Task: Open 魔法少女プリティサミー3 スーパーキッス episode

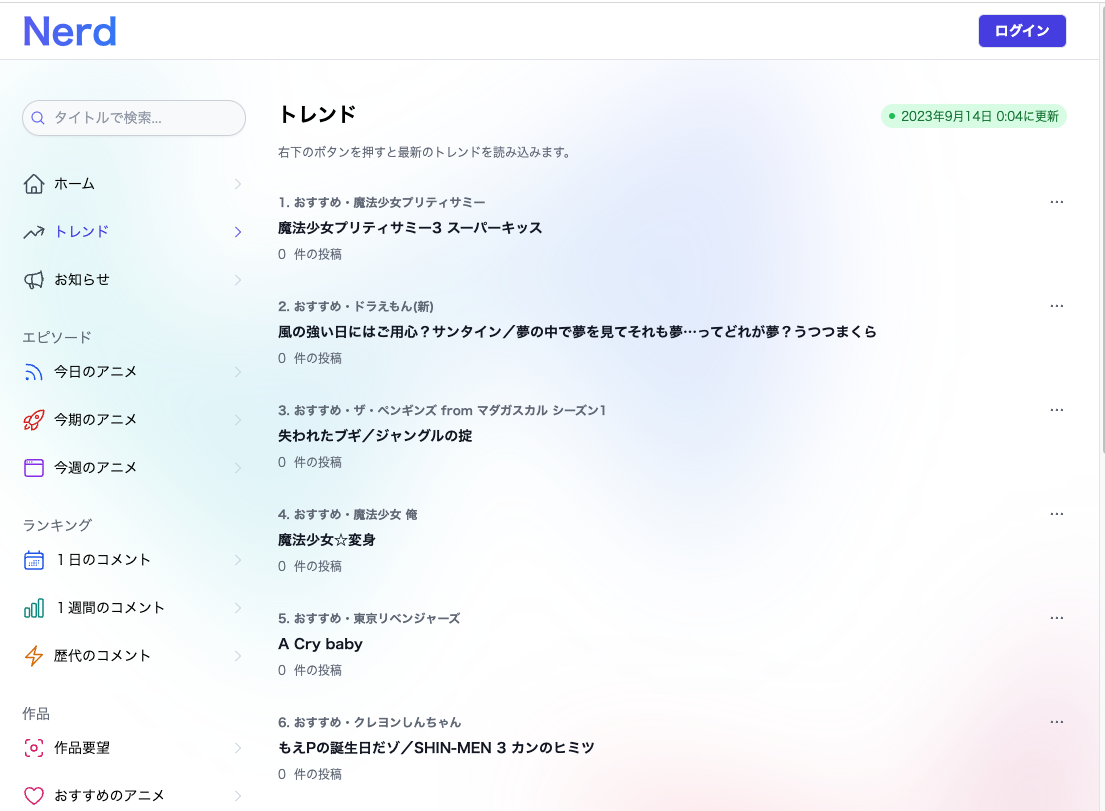Action: [410, 228]
